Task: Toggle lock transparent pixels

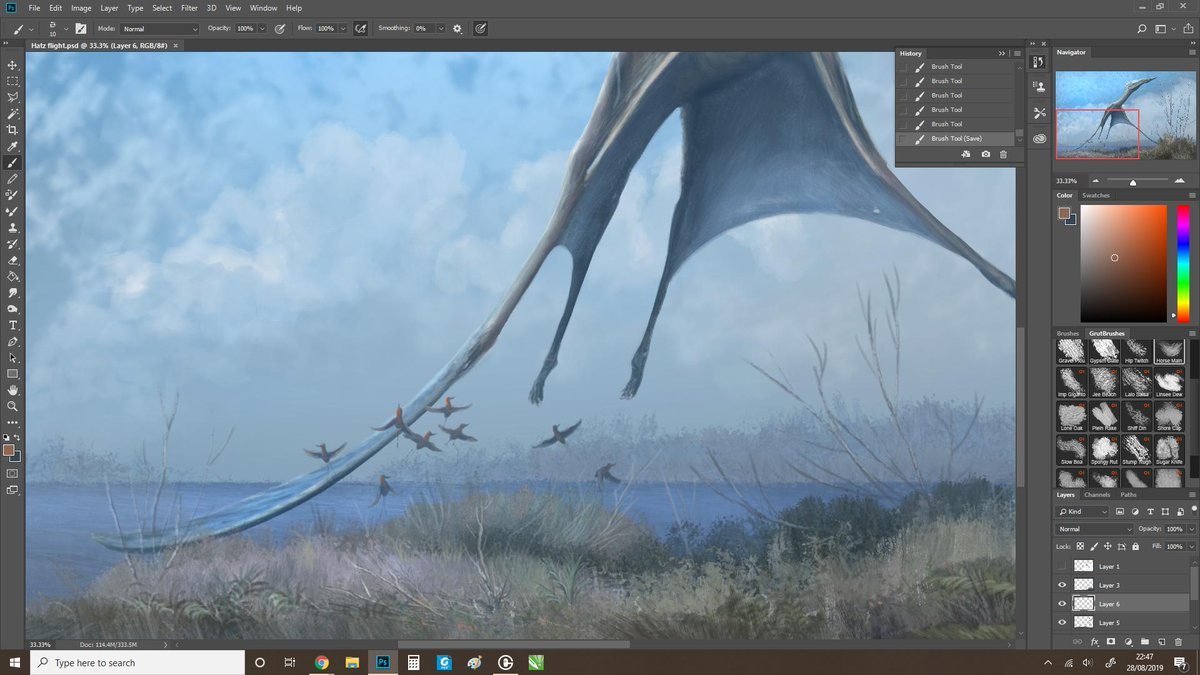Action: 1082,547
